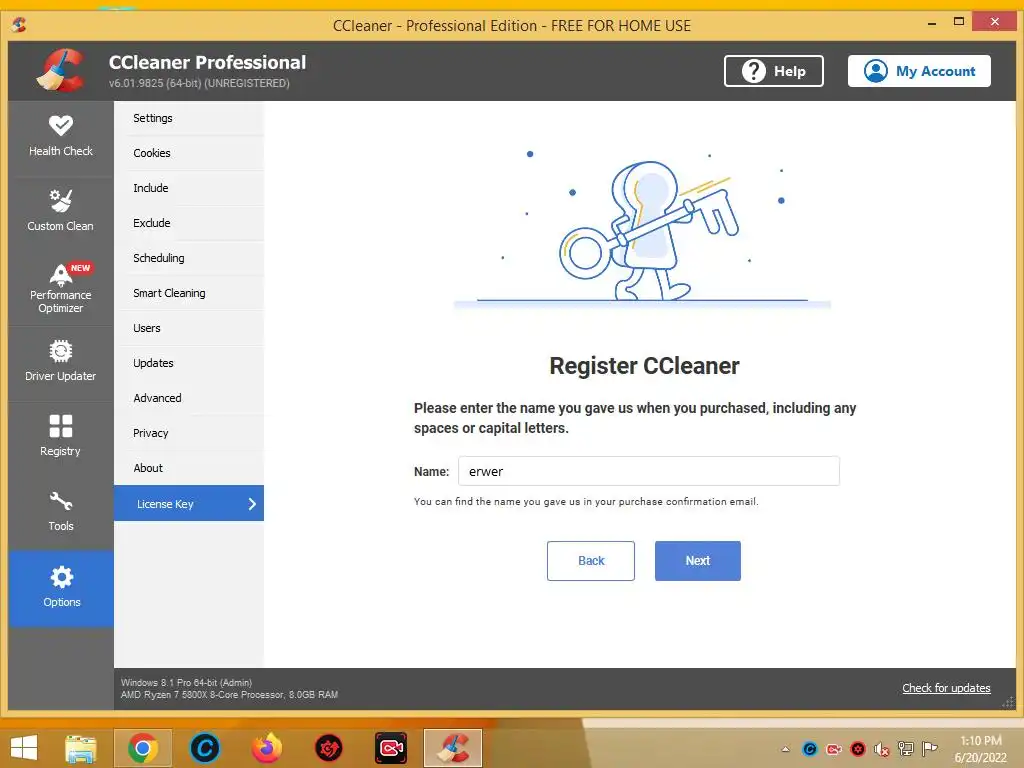Open My Account
1024x768 pixels.
[x=919, y=71]
